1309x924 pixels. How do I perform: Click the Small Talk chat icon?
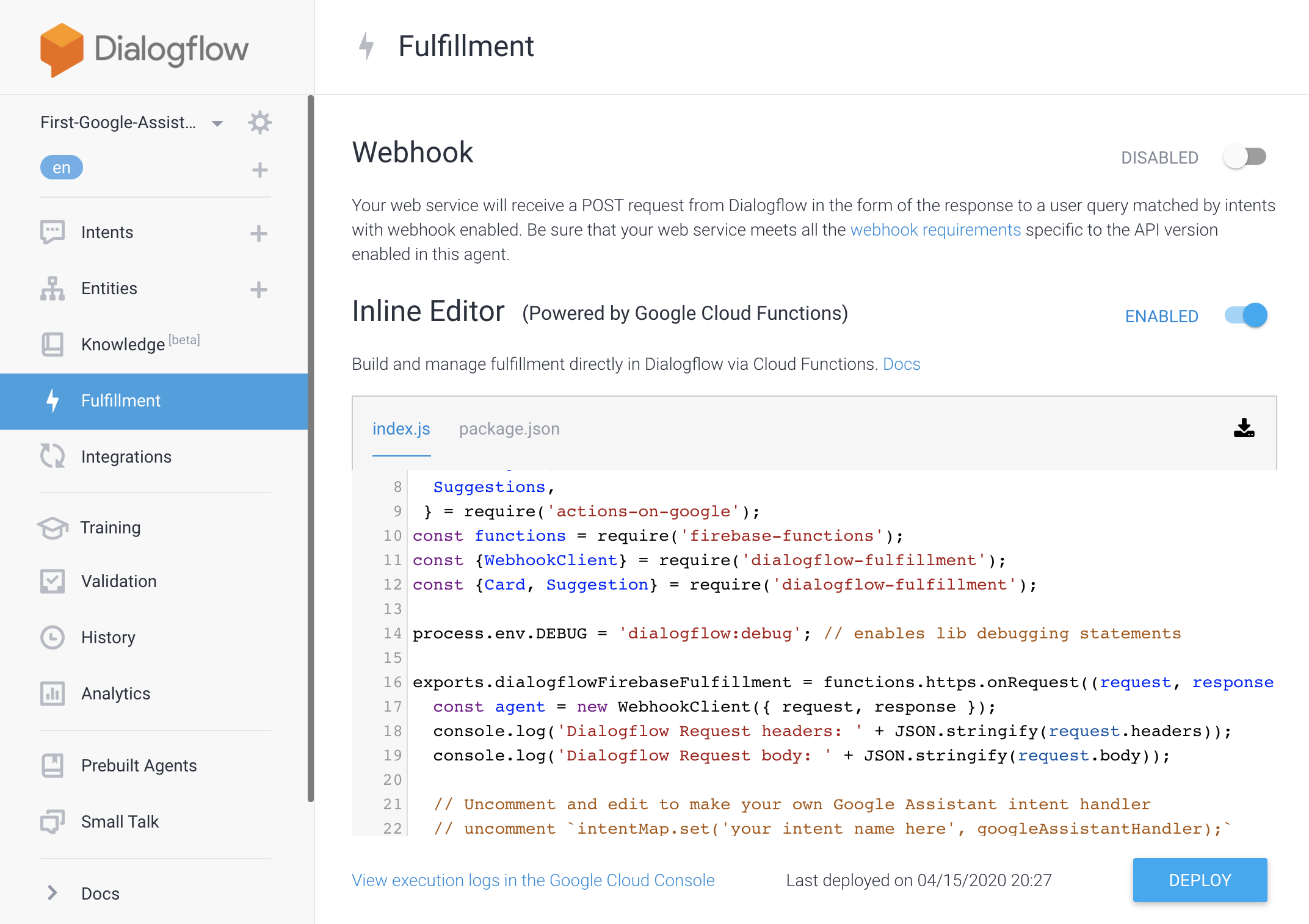point(53,821)
